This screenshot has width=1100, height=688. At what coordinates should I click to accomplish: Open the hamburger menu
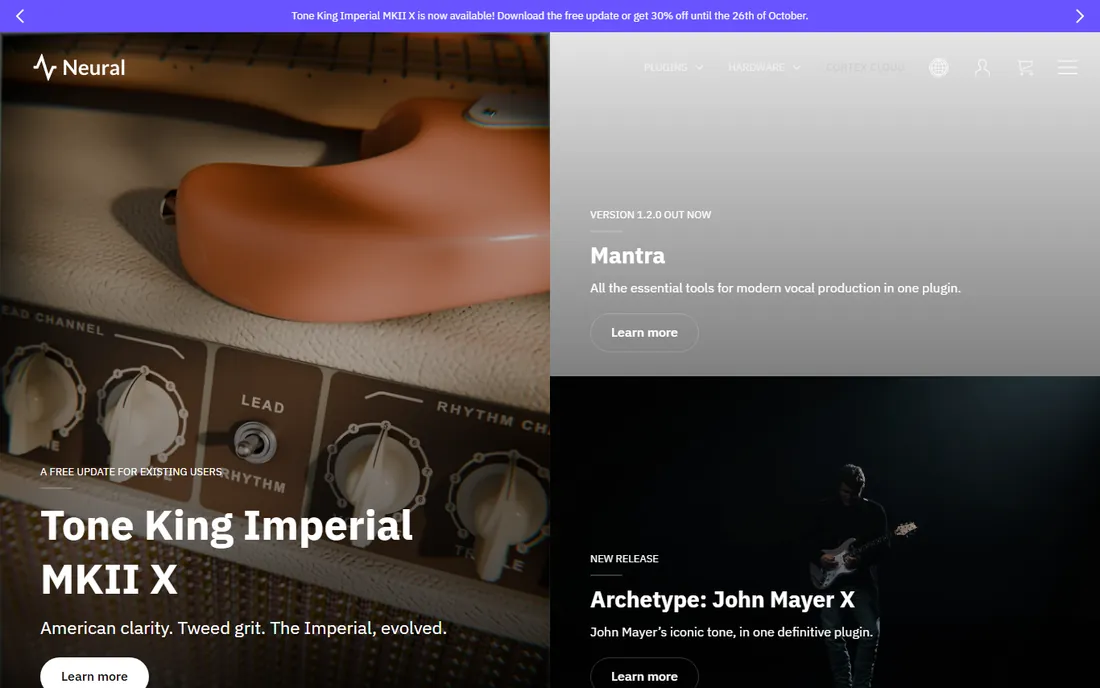point(1068,67)
